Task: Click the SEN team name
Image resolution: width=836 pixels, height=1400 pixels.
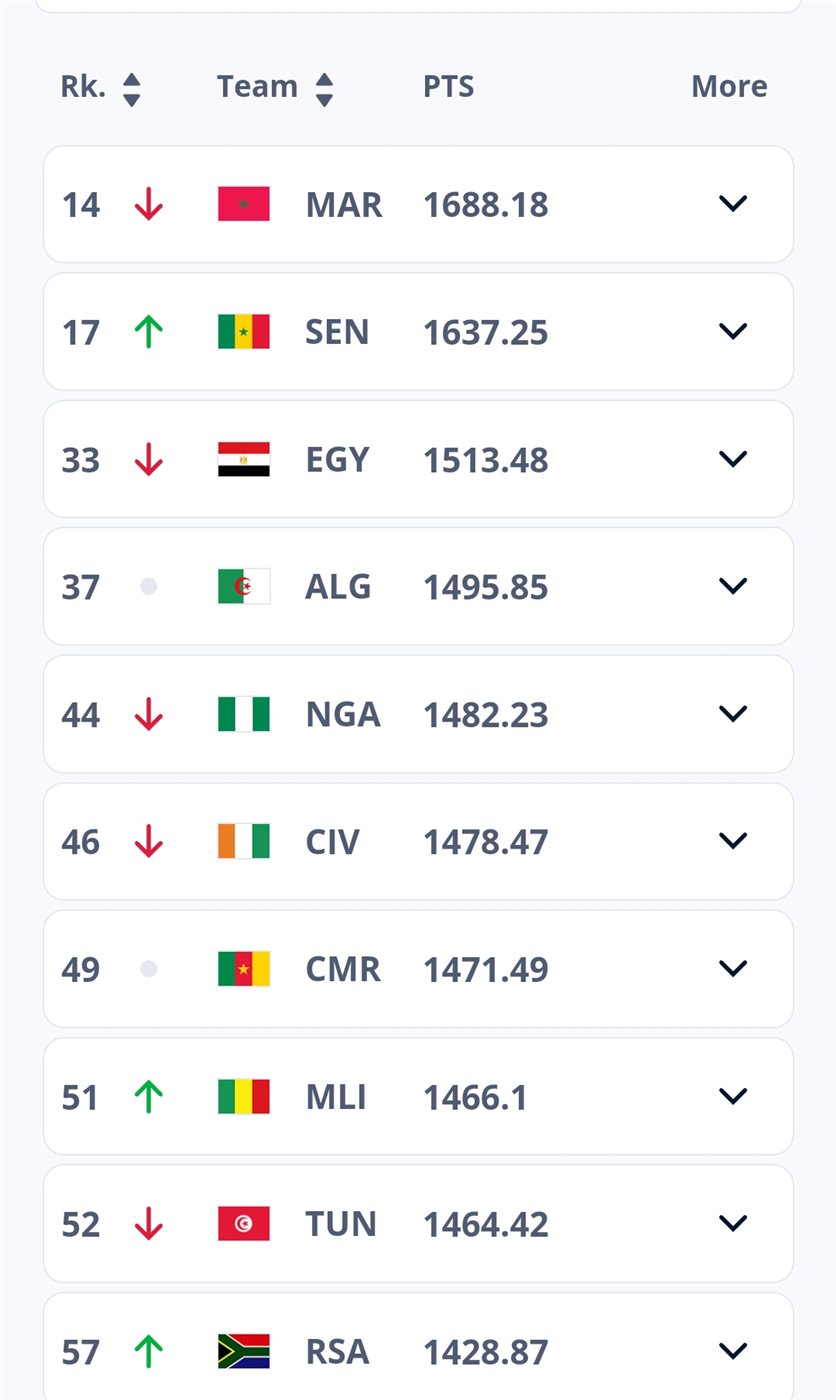Action: [x=337, y=332]
